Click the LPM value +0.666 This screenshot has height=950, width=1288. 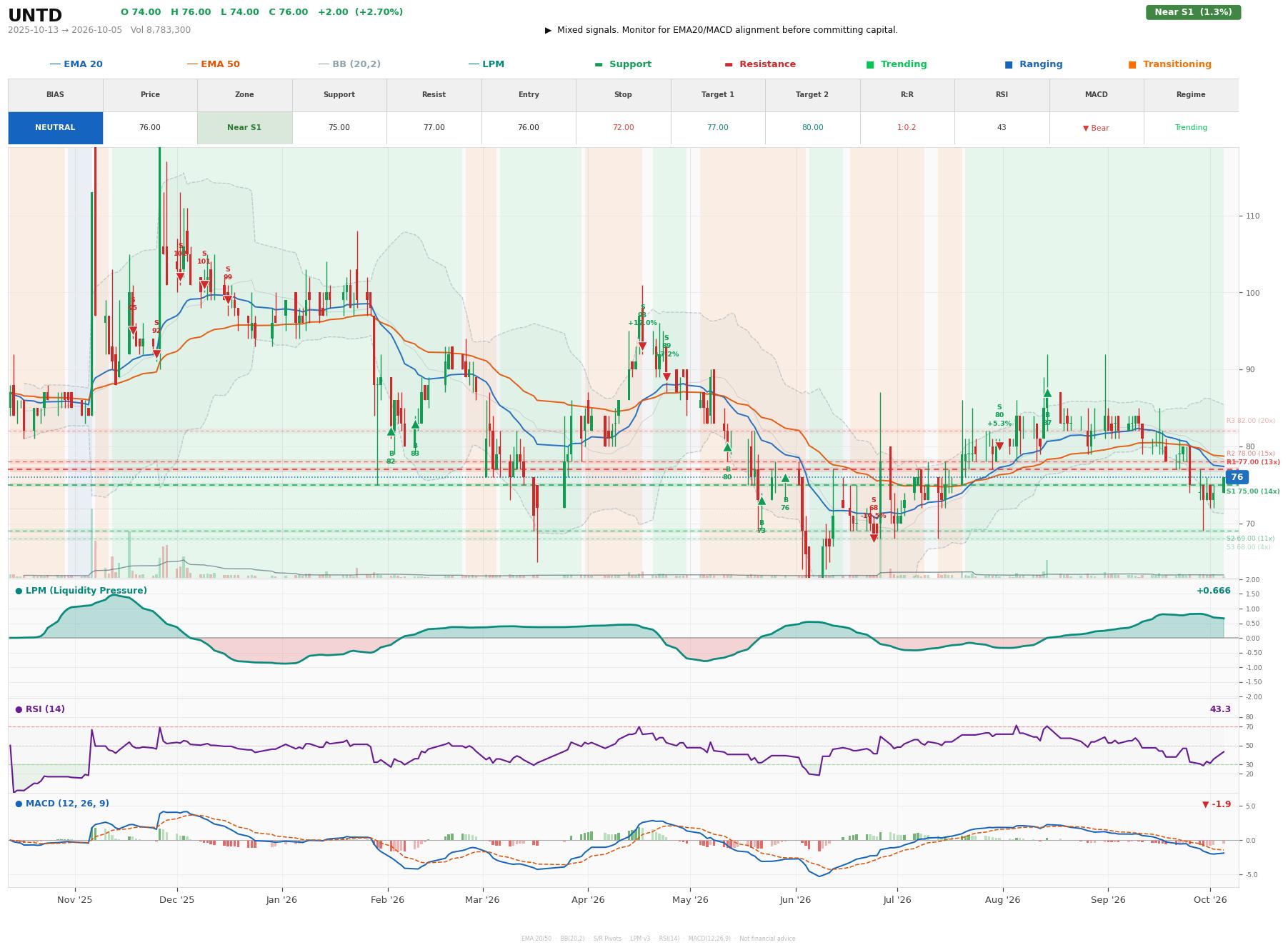[1213, 591]
